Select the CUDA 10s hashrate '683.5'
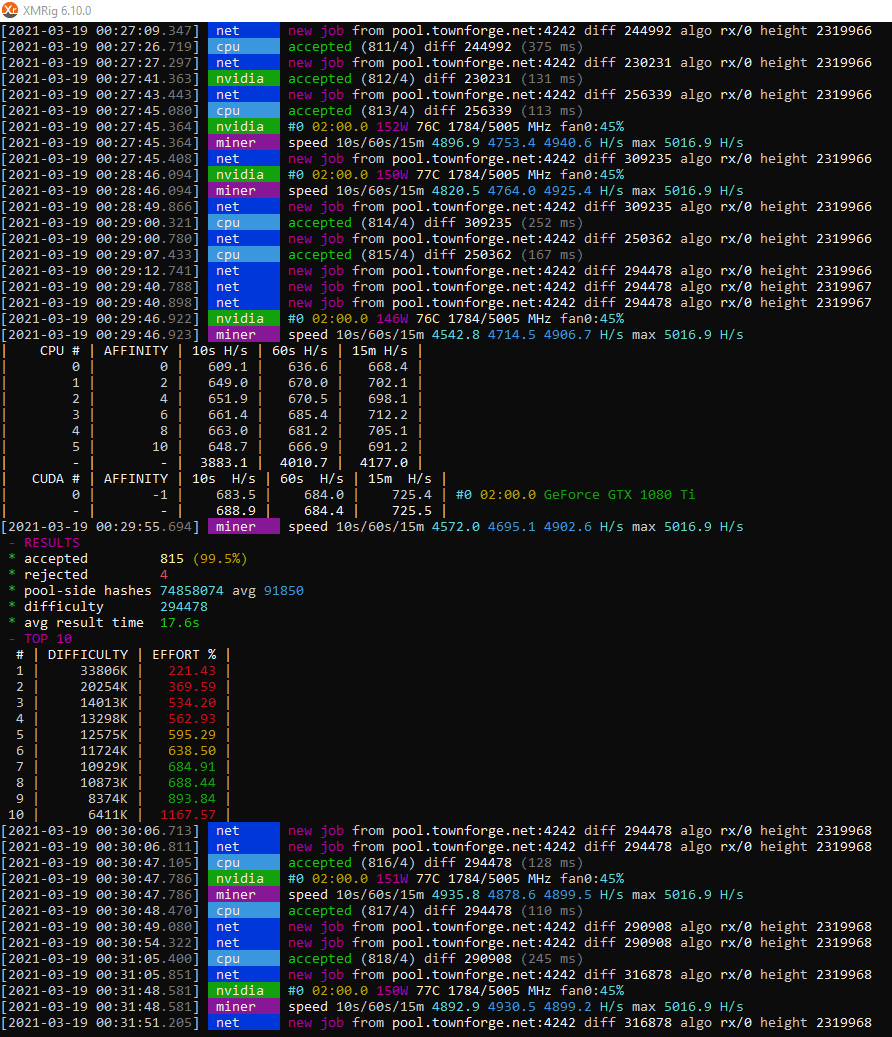The width and height of the screenshot is (892, 1037). pos(235,495)
